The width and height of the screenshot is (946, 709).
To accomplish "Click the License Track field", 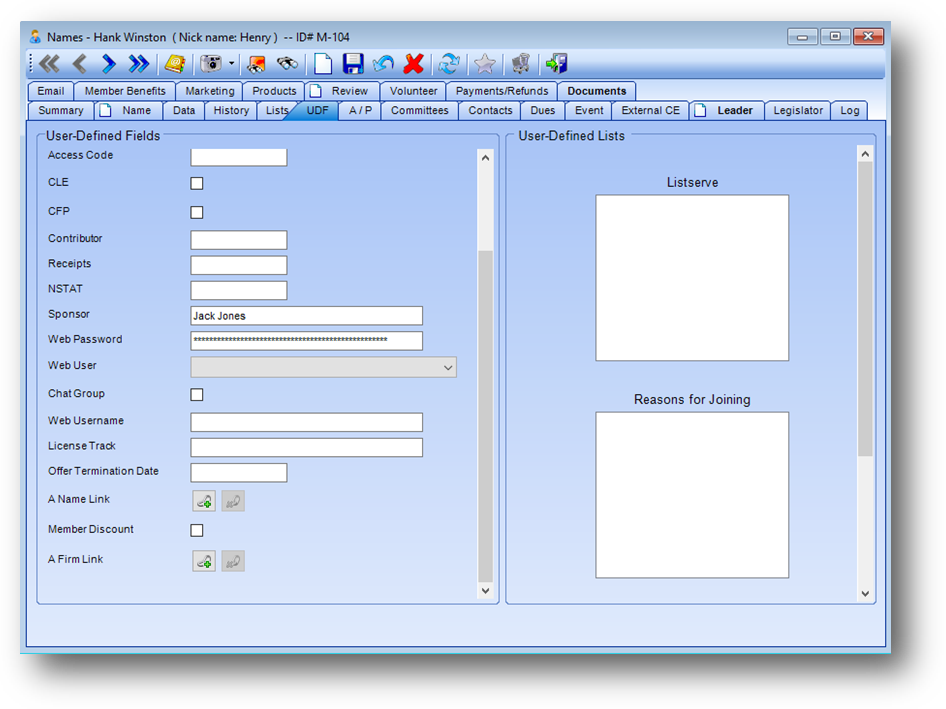I will click(306, 448).
